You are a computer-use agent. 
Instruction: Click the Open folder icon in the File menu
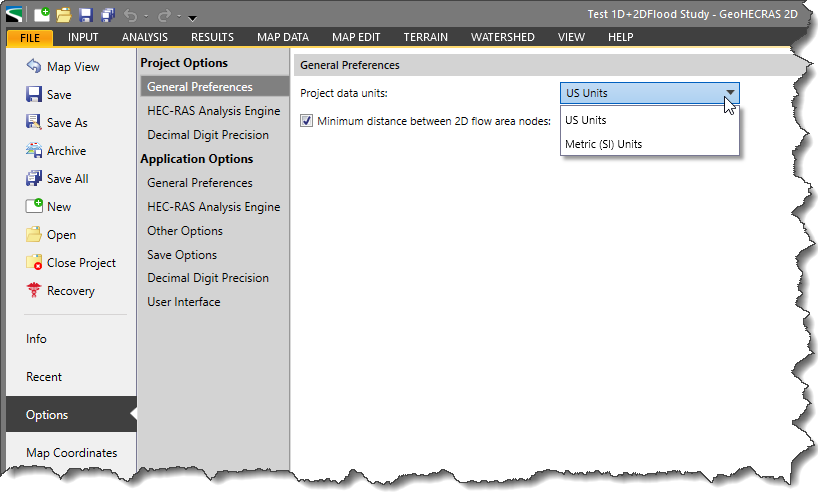point(34,234)
